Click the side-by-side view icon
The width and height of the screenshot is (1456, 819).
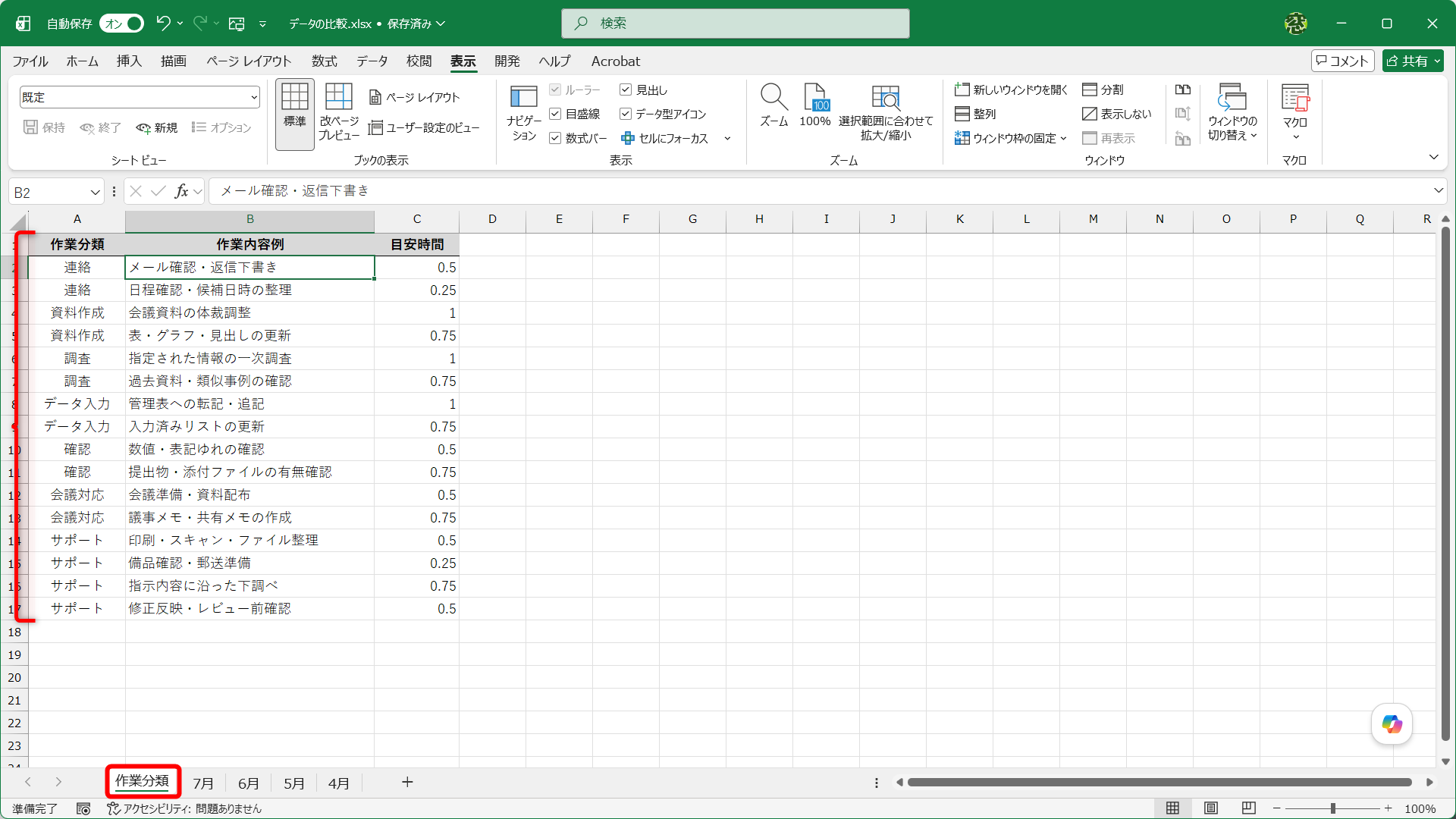pos(1183,89)
